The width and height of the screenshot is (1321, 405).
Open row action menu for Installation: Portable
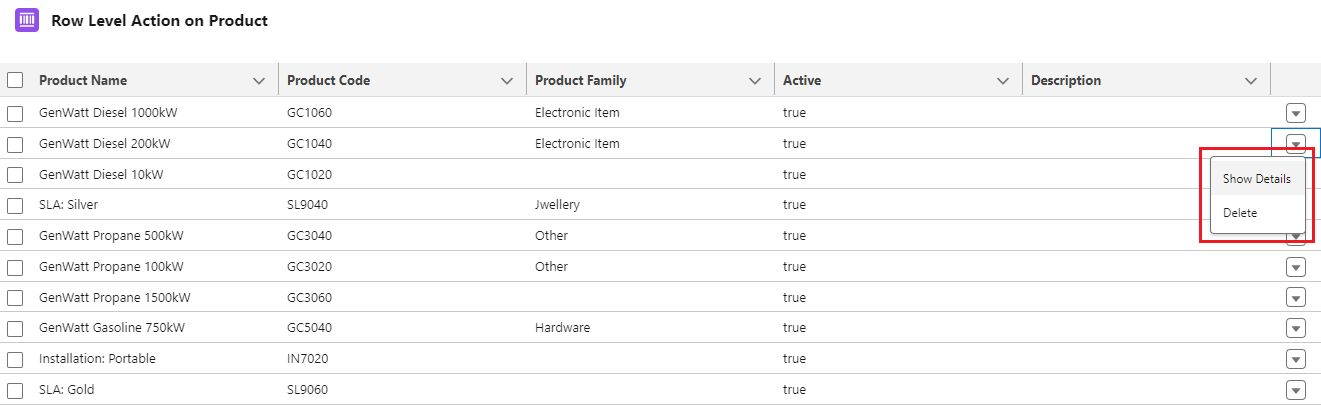coord(1296,359)
